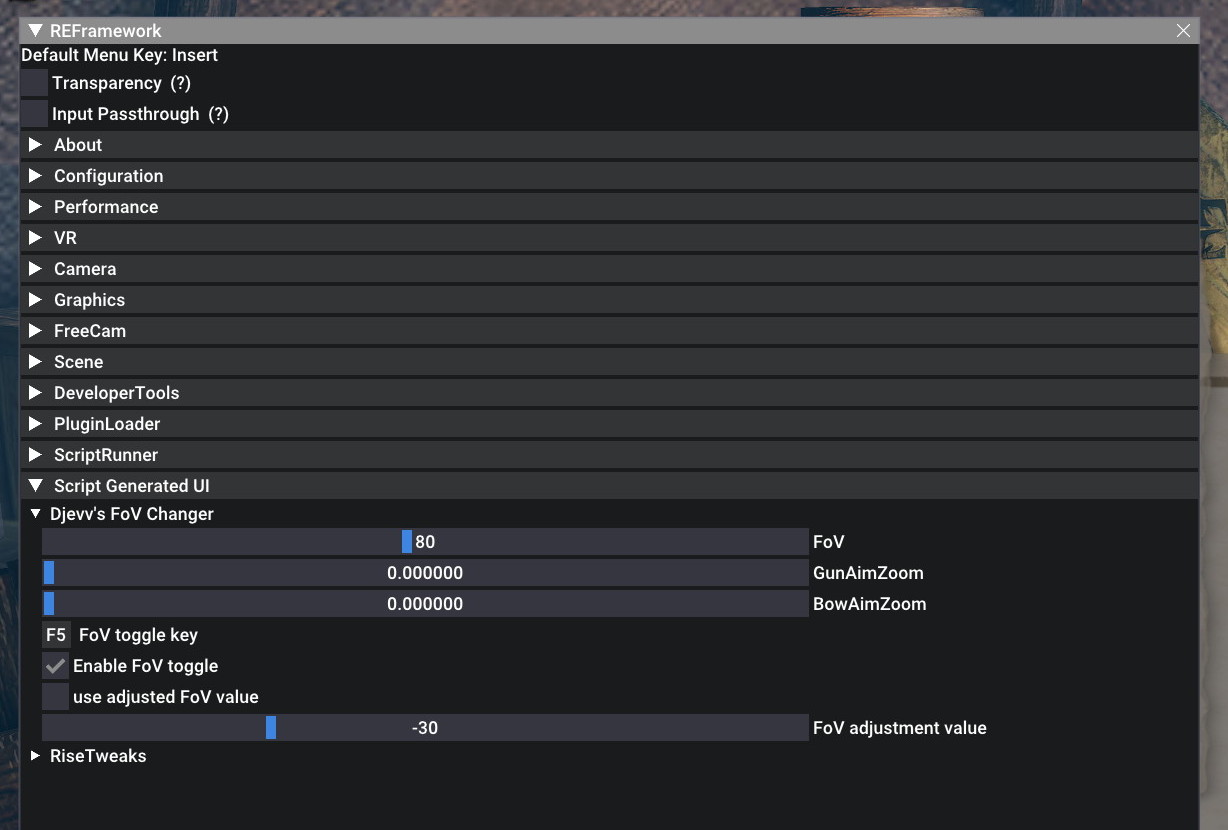Uncheck Enable FoV toggle
The width and height of the screenshot is (1228, 830).
pyautogui.click(x=55, y=666)
